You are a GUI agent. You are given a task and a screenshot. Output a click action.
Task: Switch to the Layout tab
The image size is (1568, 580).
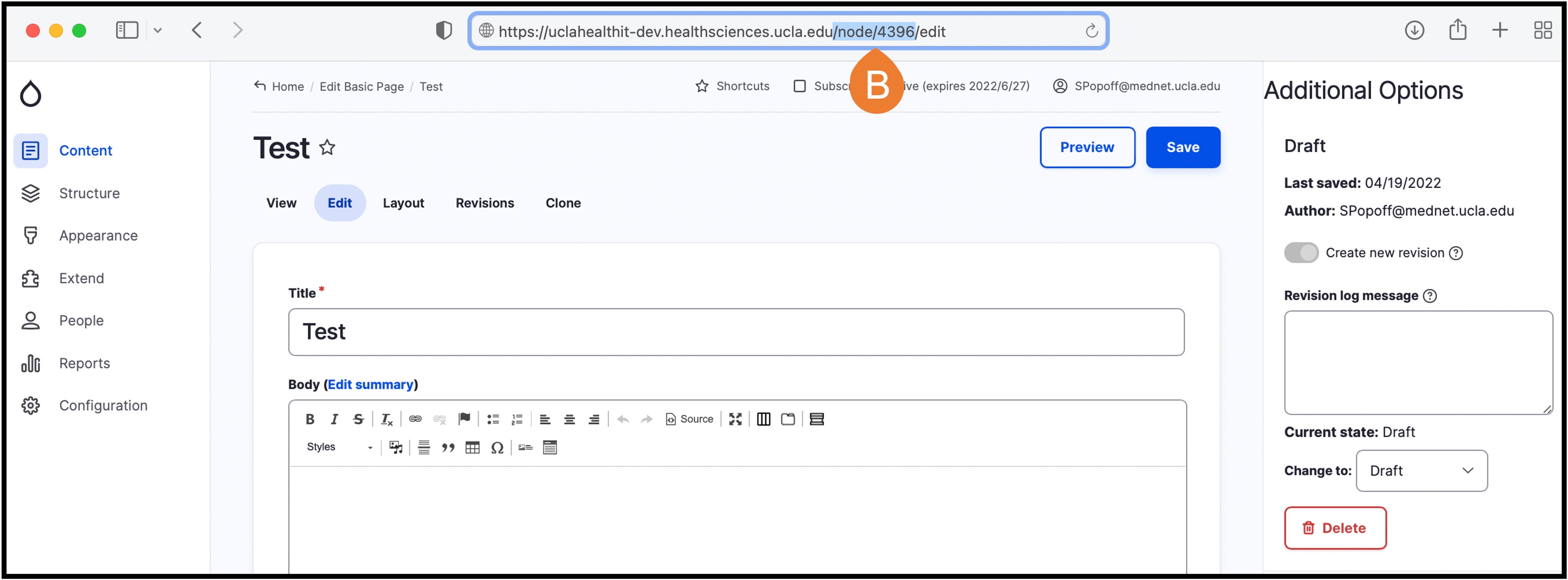click(x=403, y=203)
